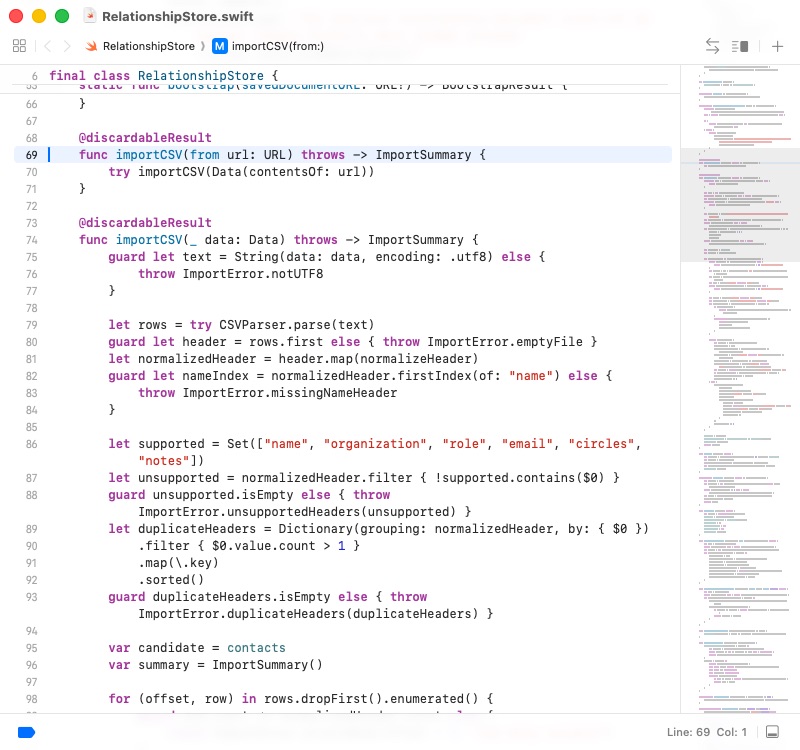
Task: Open the related items grid menu
Action: [19, 46]
